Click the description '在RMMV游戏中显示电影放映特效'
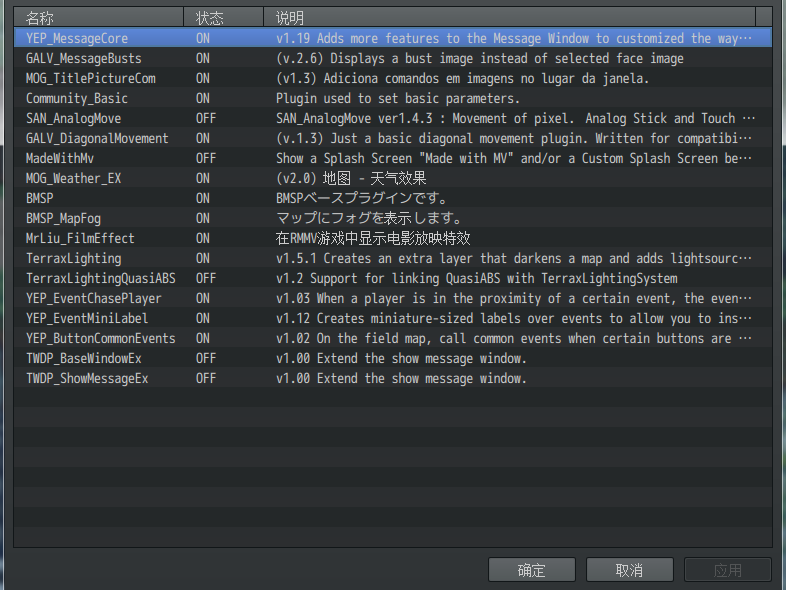 tap(373, 239)
